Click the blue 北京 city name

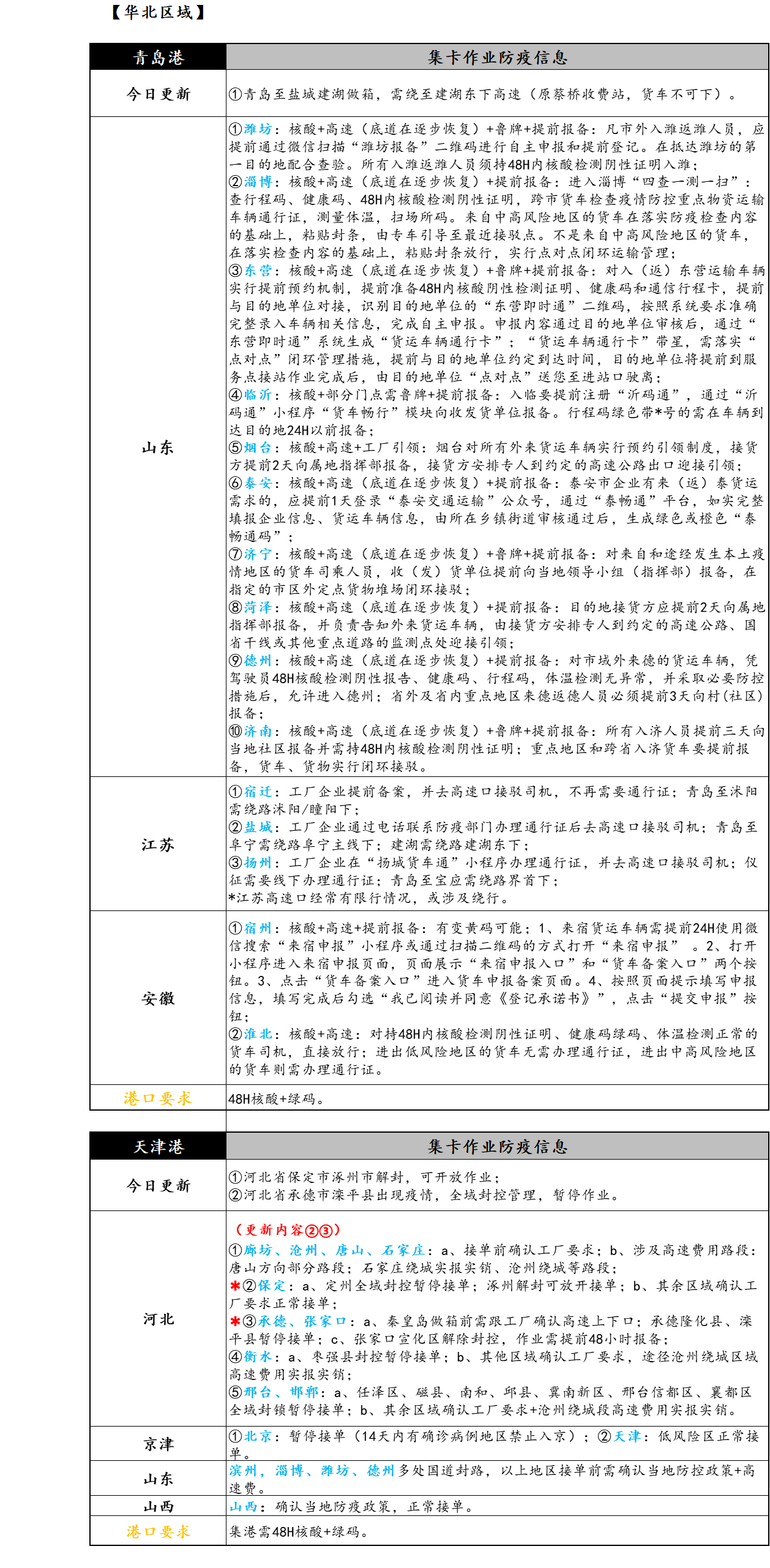[x=258, y=1436]
